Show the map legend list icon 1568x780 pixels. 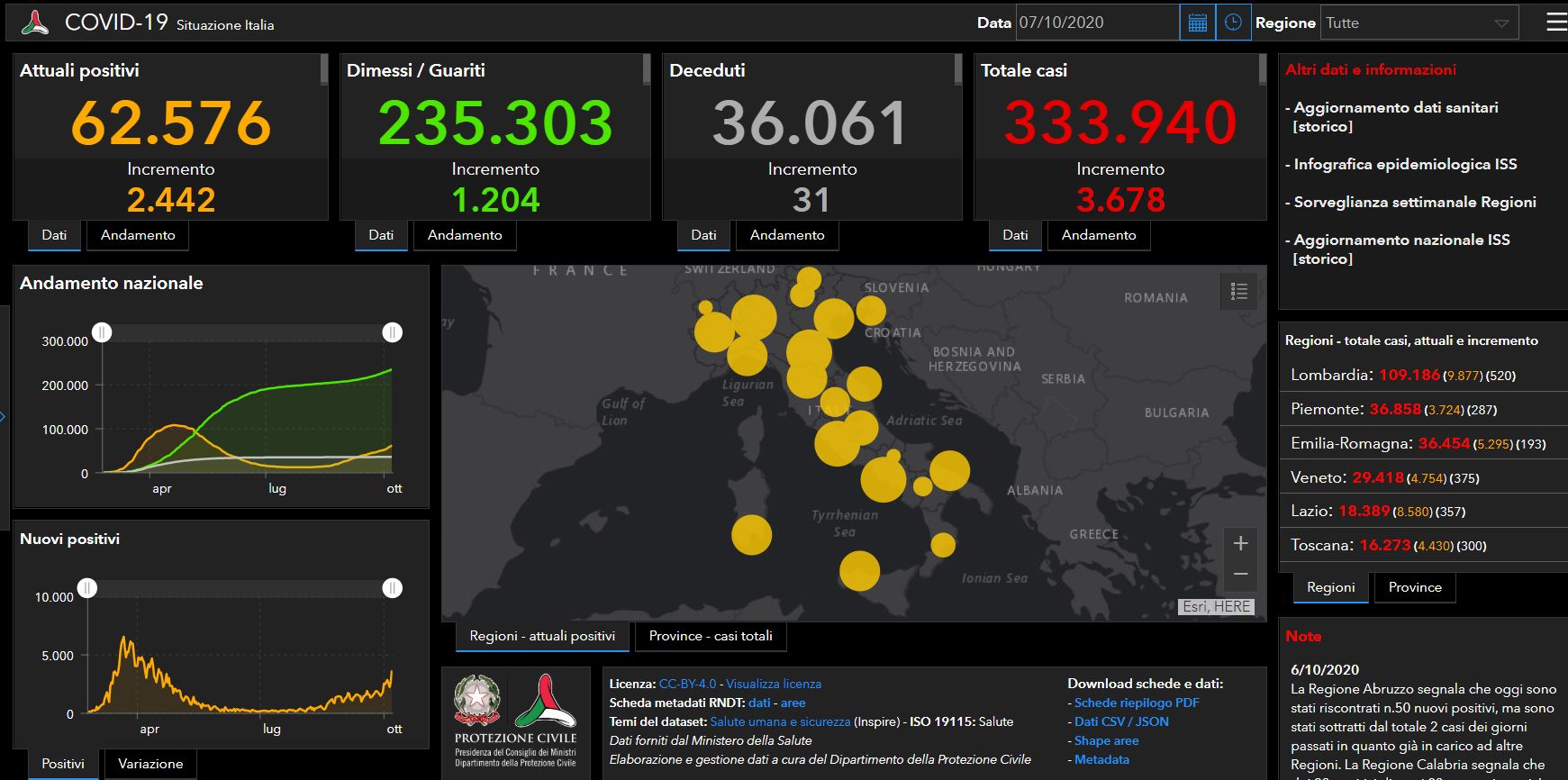point(1238,291)
